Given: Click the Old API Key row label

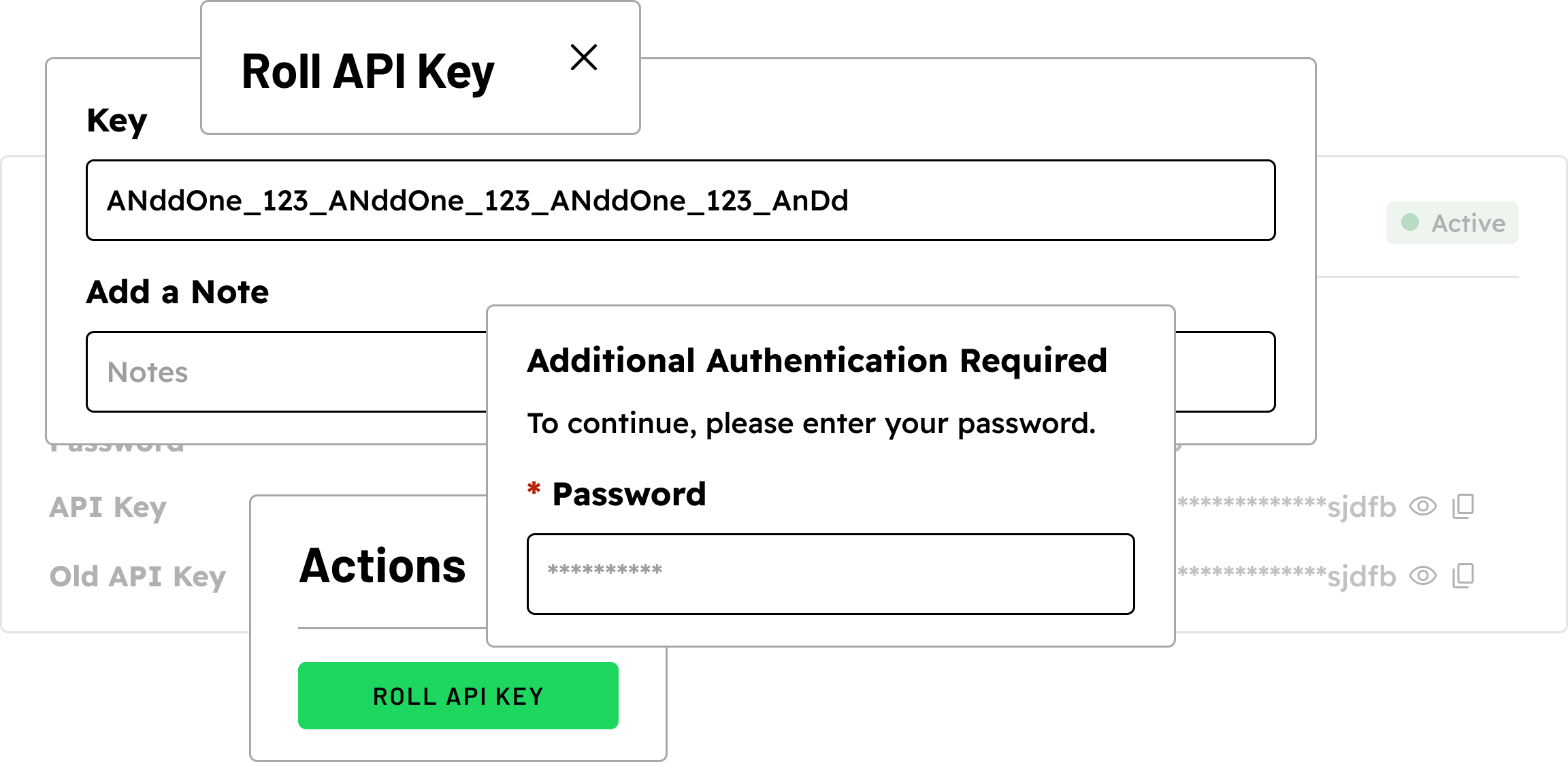Looking at the screenshot, I should pyautogui.click(x=137, y=577).
